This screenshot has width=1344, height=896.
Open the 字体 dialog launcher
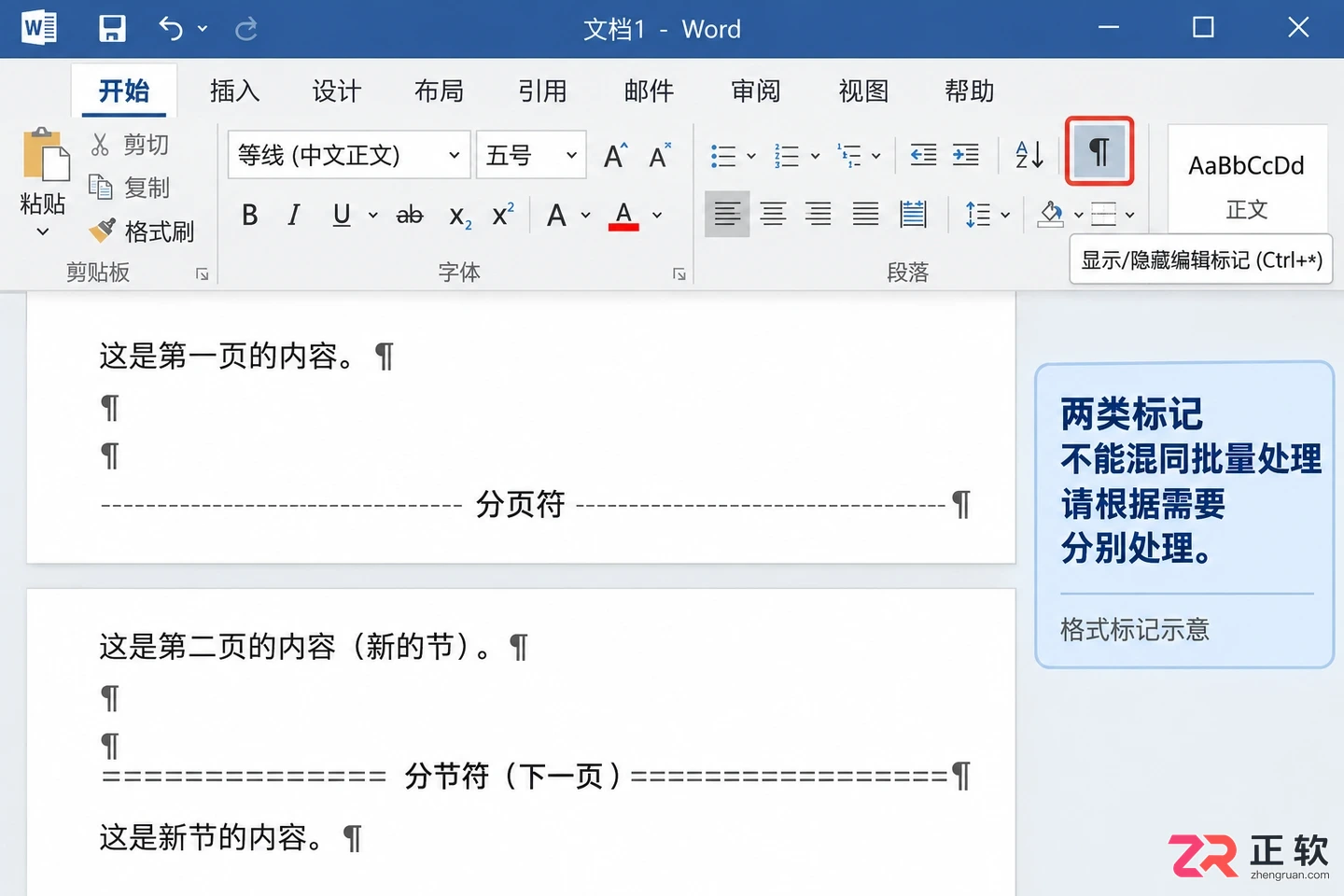point(679,273)
